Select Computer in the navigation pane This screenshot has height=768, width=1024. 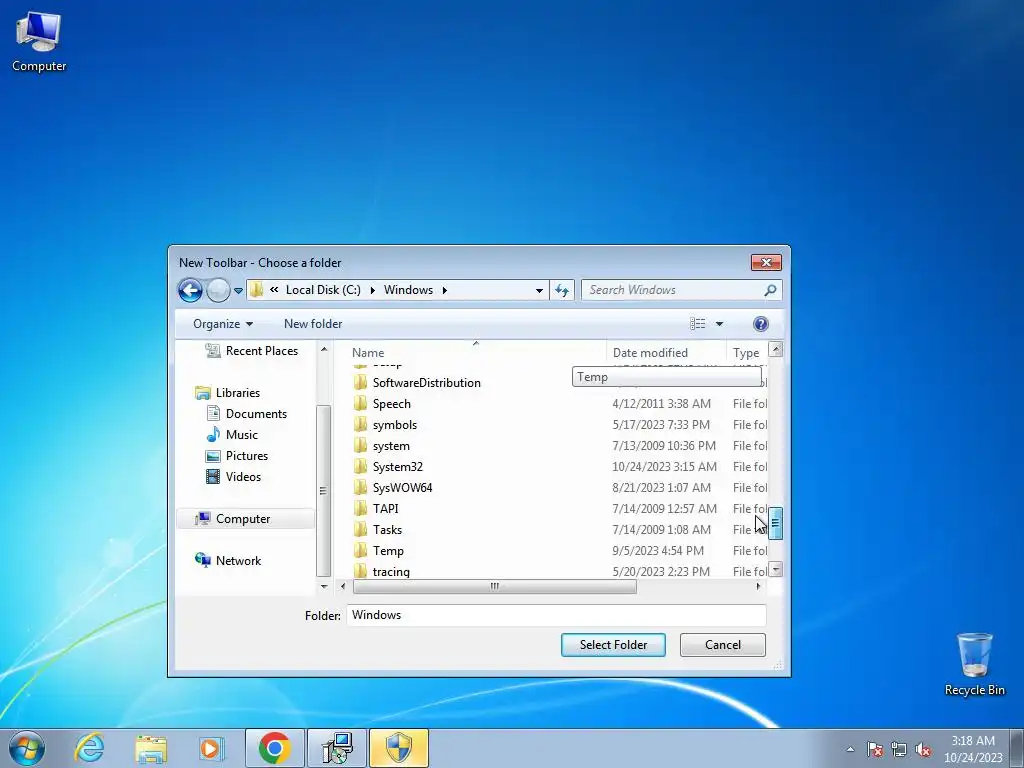pyautogui.click(x=246, y=519)
